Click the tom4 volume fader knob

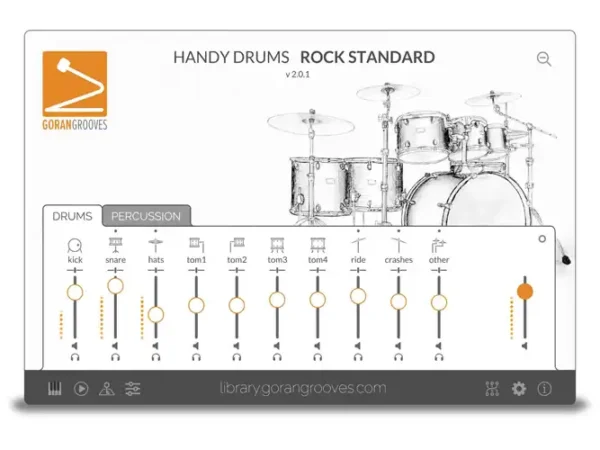click(318, 300)
